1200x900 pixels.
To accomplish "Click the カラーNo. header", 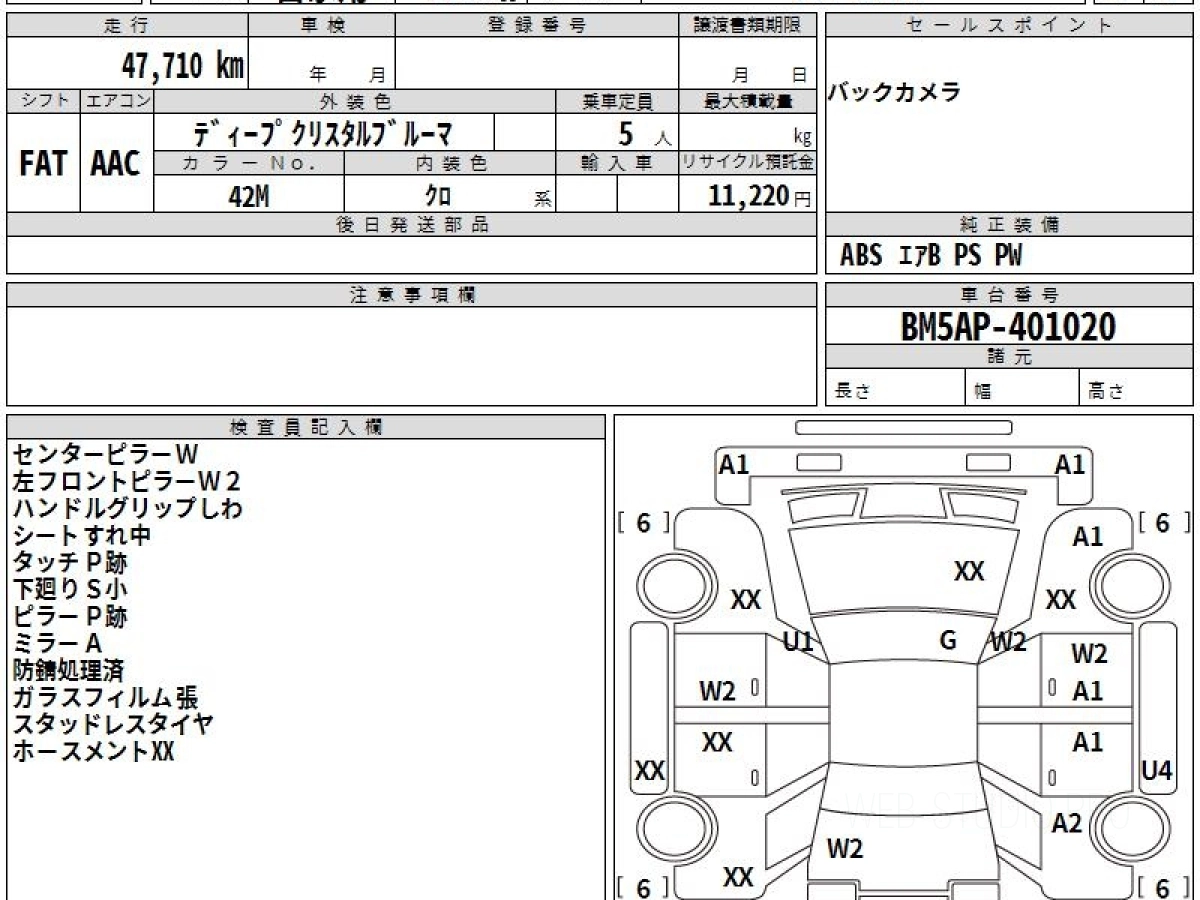I will pos(249,163).
